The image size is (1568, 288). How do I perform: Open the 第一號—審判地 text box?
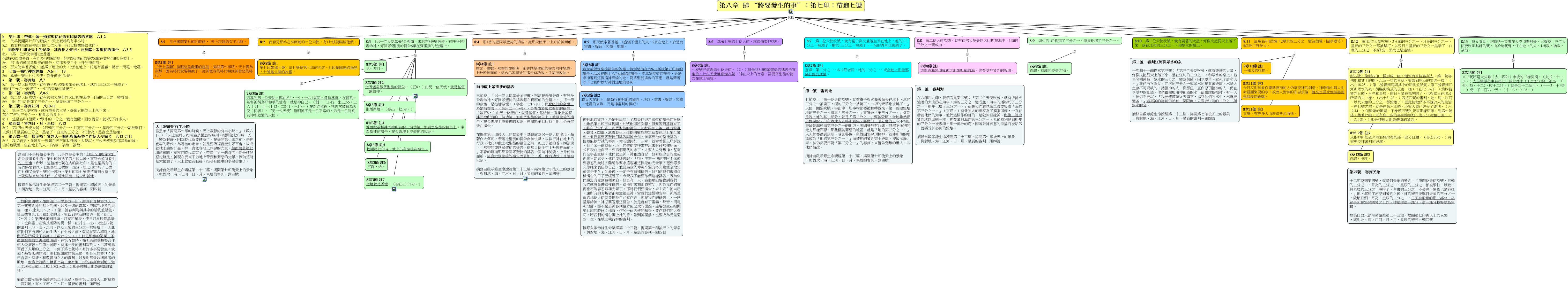[x=858, y=126]
